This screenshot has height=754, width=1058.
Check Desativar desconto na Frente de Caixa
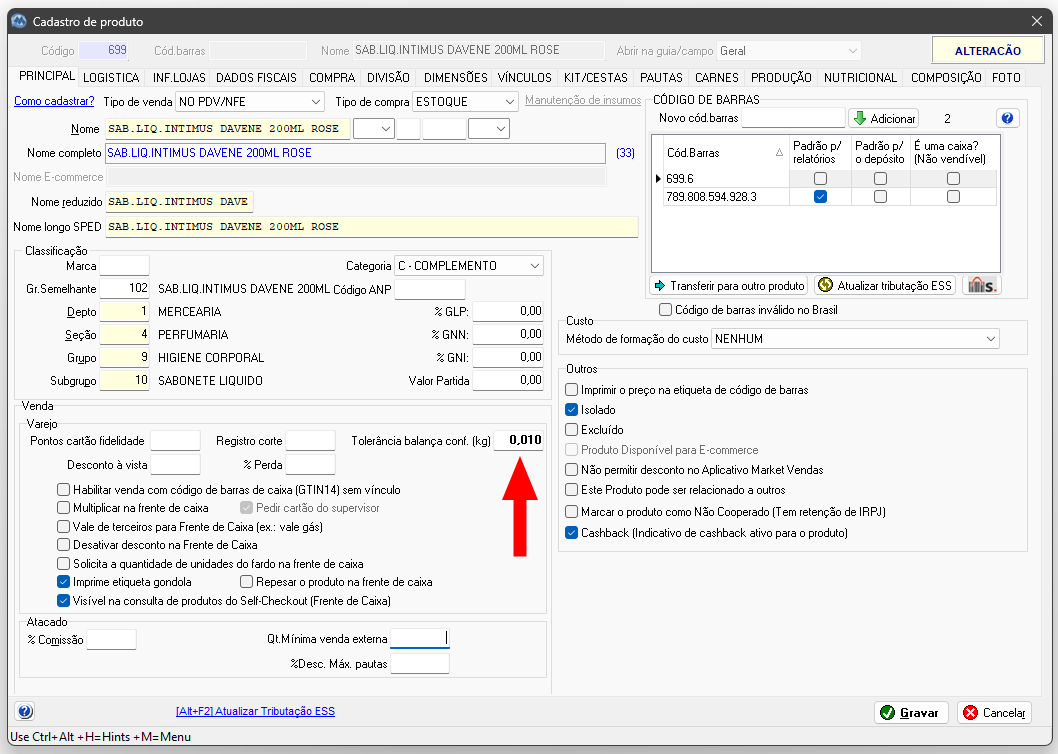click(x=63, y=545)
